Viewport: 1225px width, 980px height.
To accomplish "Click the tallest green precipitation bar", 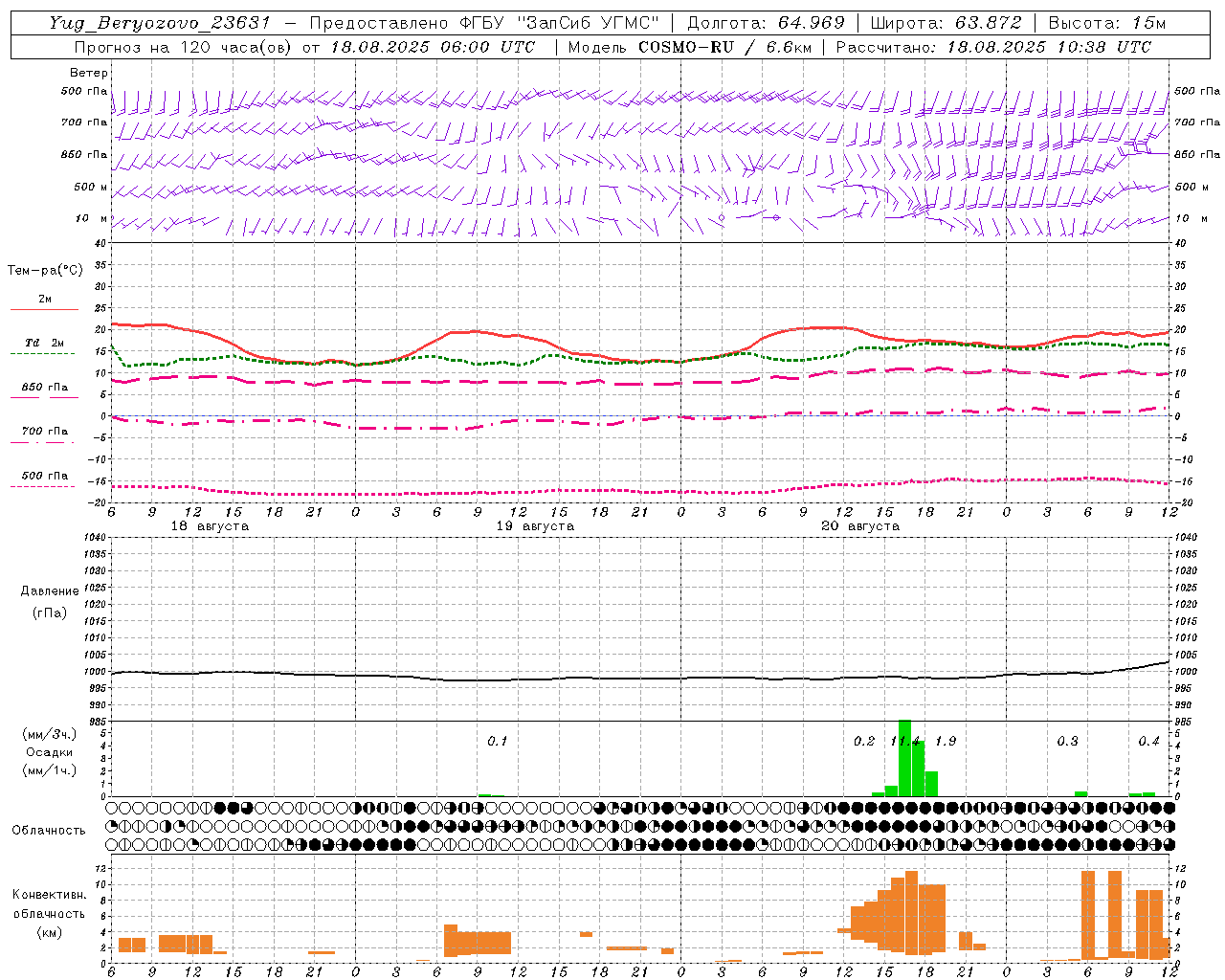I will tap(904, 758).
